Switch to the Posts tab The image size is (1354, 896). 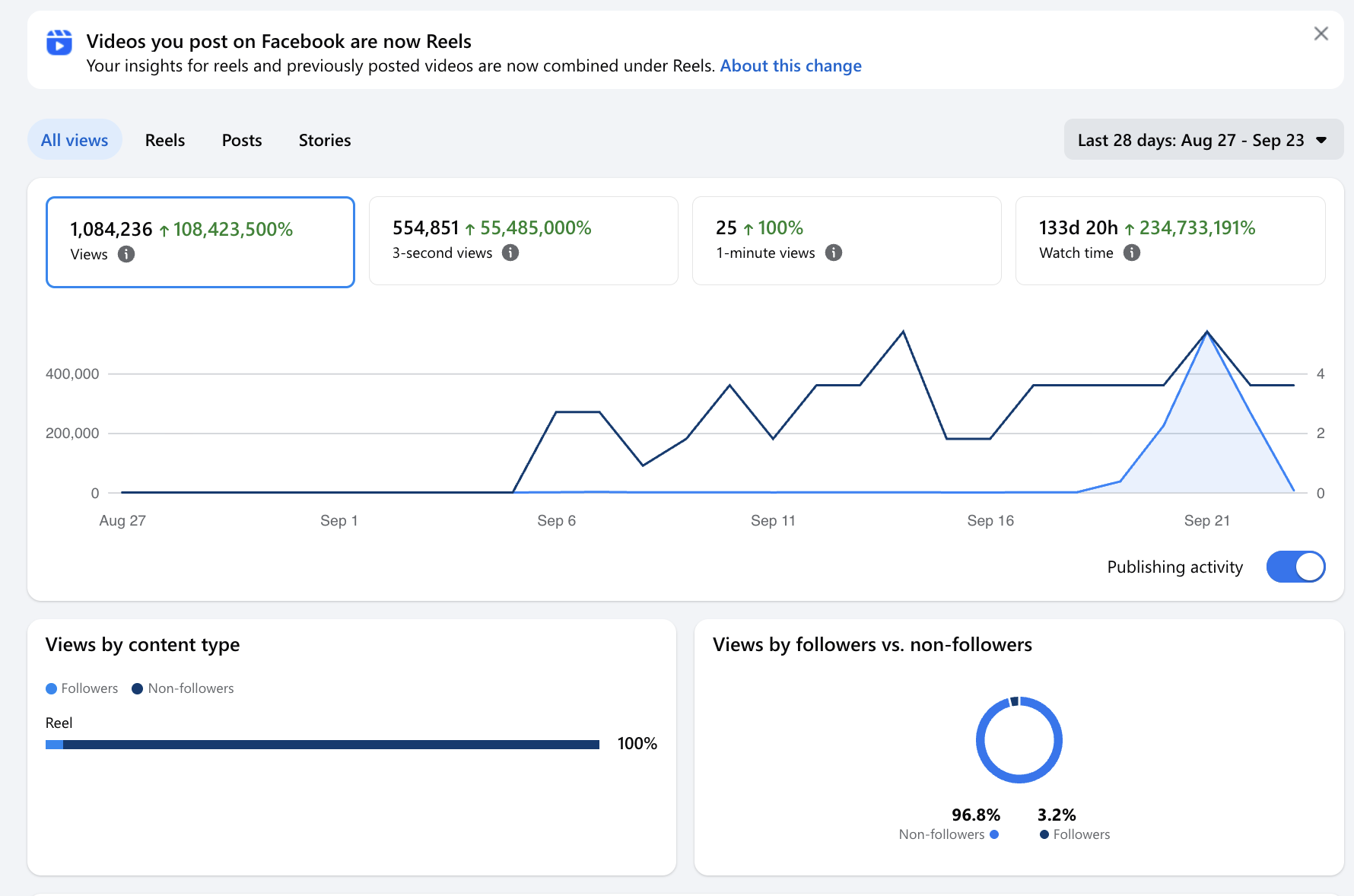tap(242, 140)
